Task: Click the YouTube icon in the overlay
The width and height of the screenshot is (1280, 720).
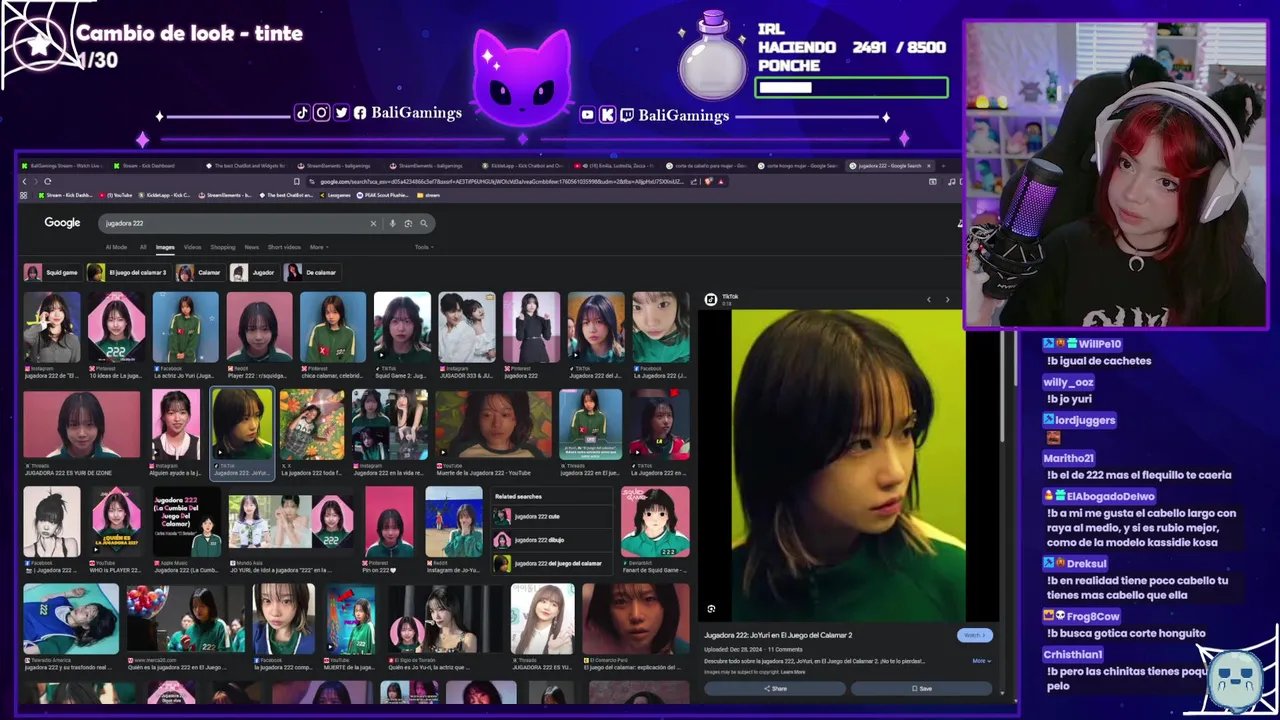Action: tap(588, 115)
